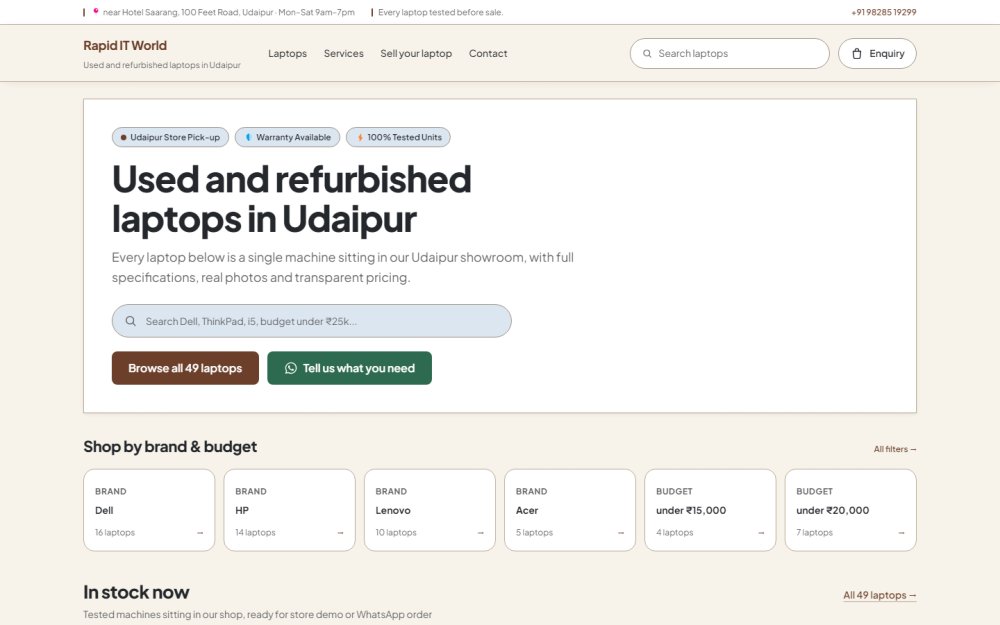Click the '10 laptops' count text
1000x625 pixels.
click(395, 533)
